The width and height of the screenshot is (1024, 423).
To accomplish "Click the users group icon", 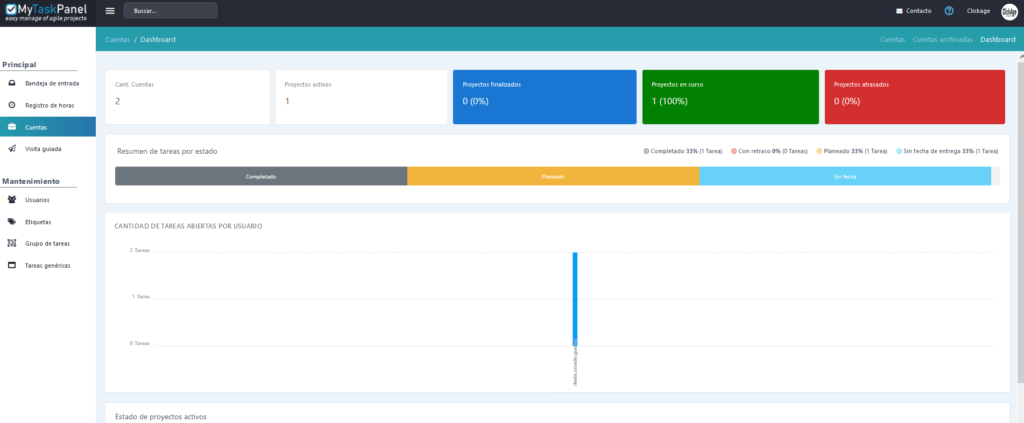I will point(12,200).
